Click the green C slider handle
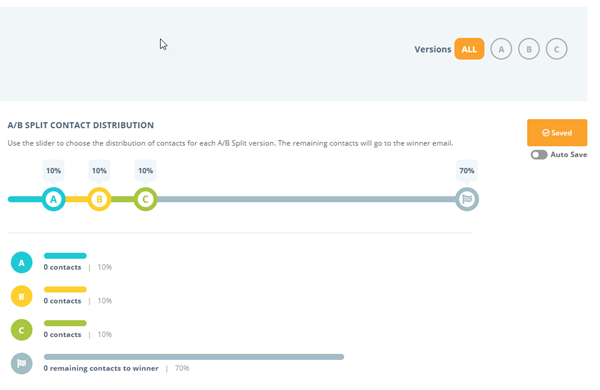The width and height of the screenshot is (600, 390). (x=145, y=199)
